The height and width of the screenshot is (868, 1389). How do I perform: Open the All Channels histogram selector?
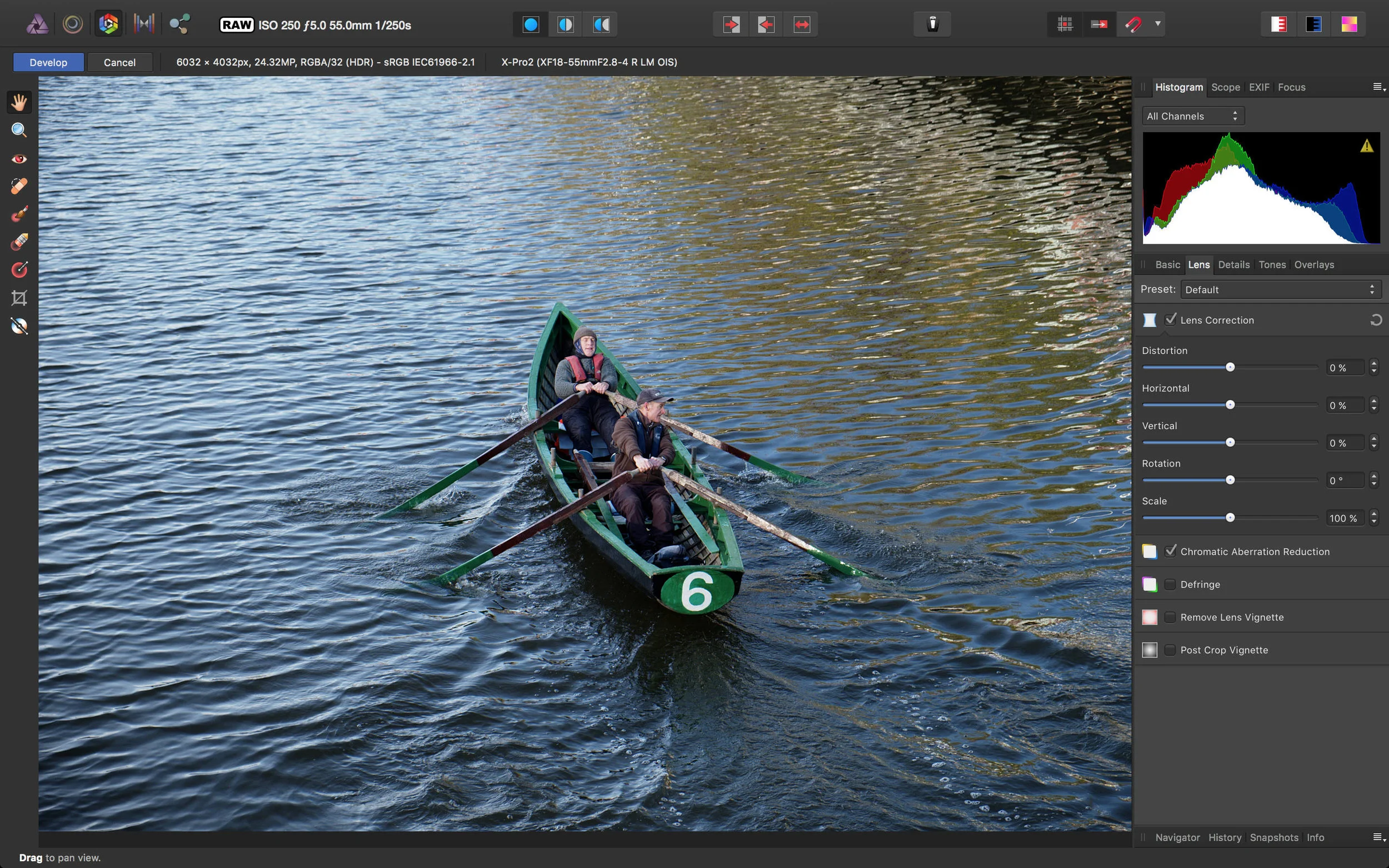pyautogui.click(x=1192, y=116)
